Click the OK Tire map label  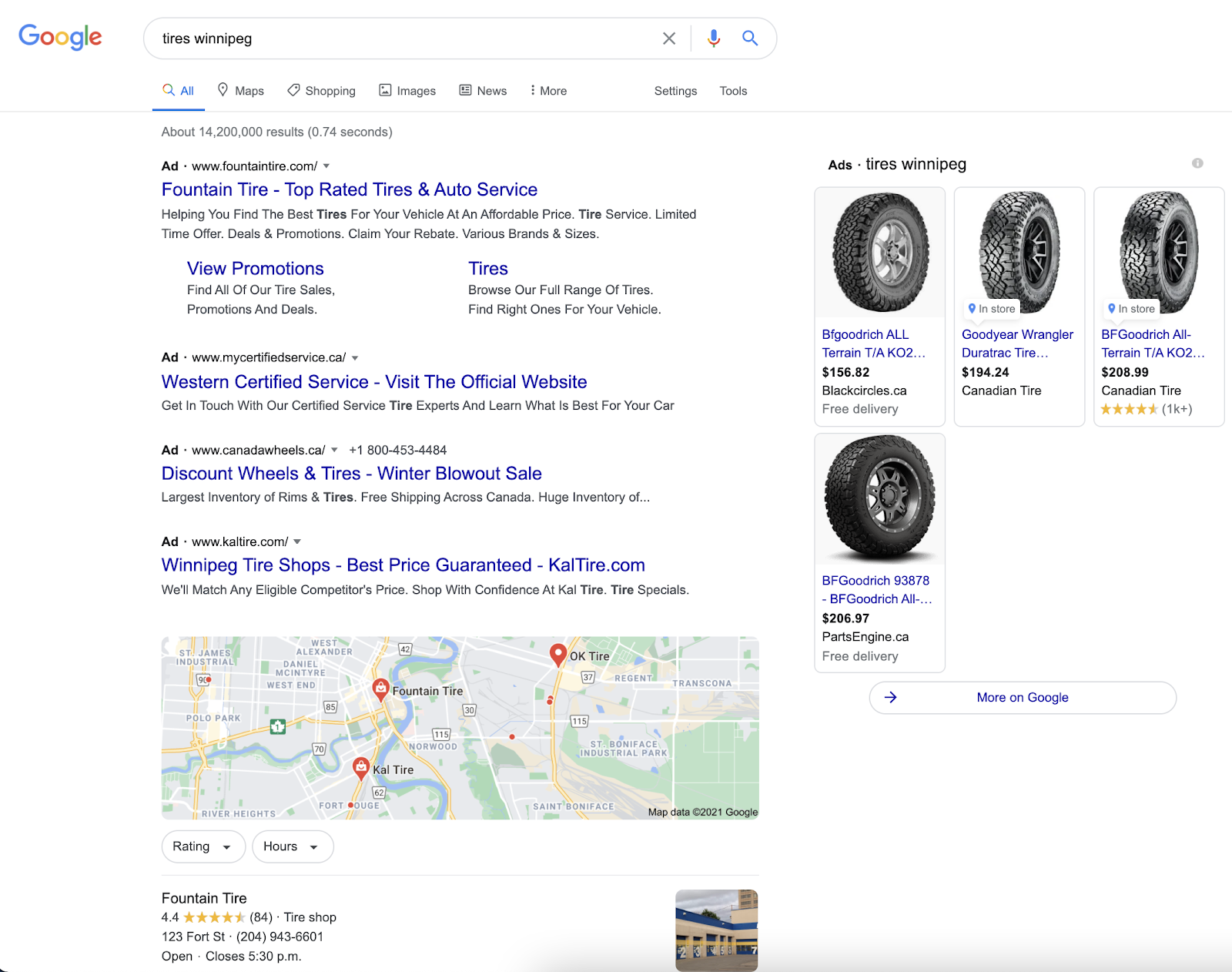point(590,656)
